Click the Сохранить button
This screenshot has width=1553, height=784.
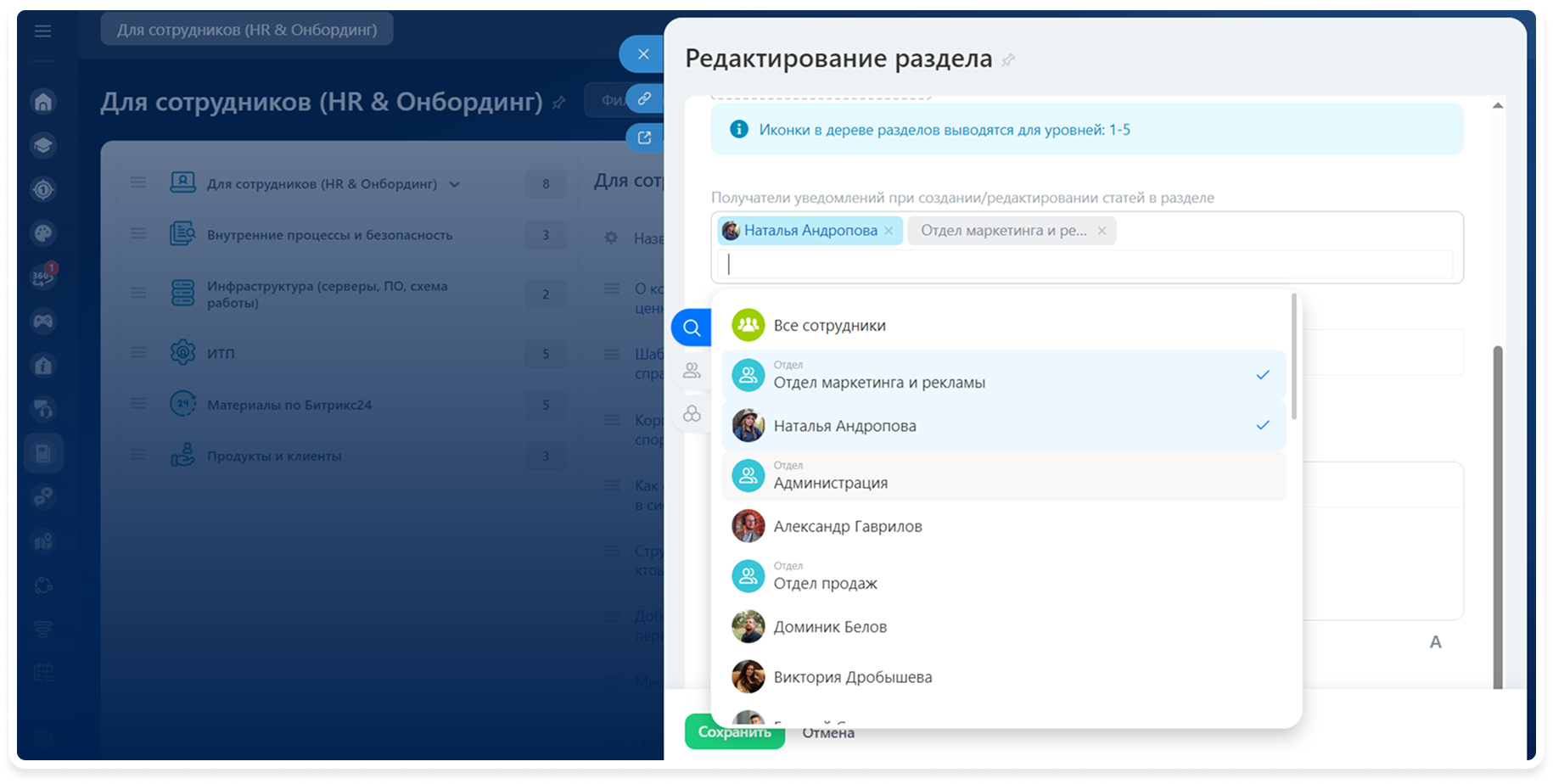click(x=735, y=731)
